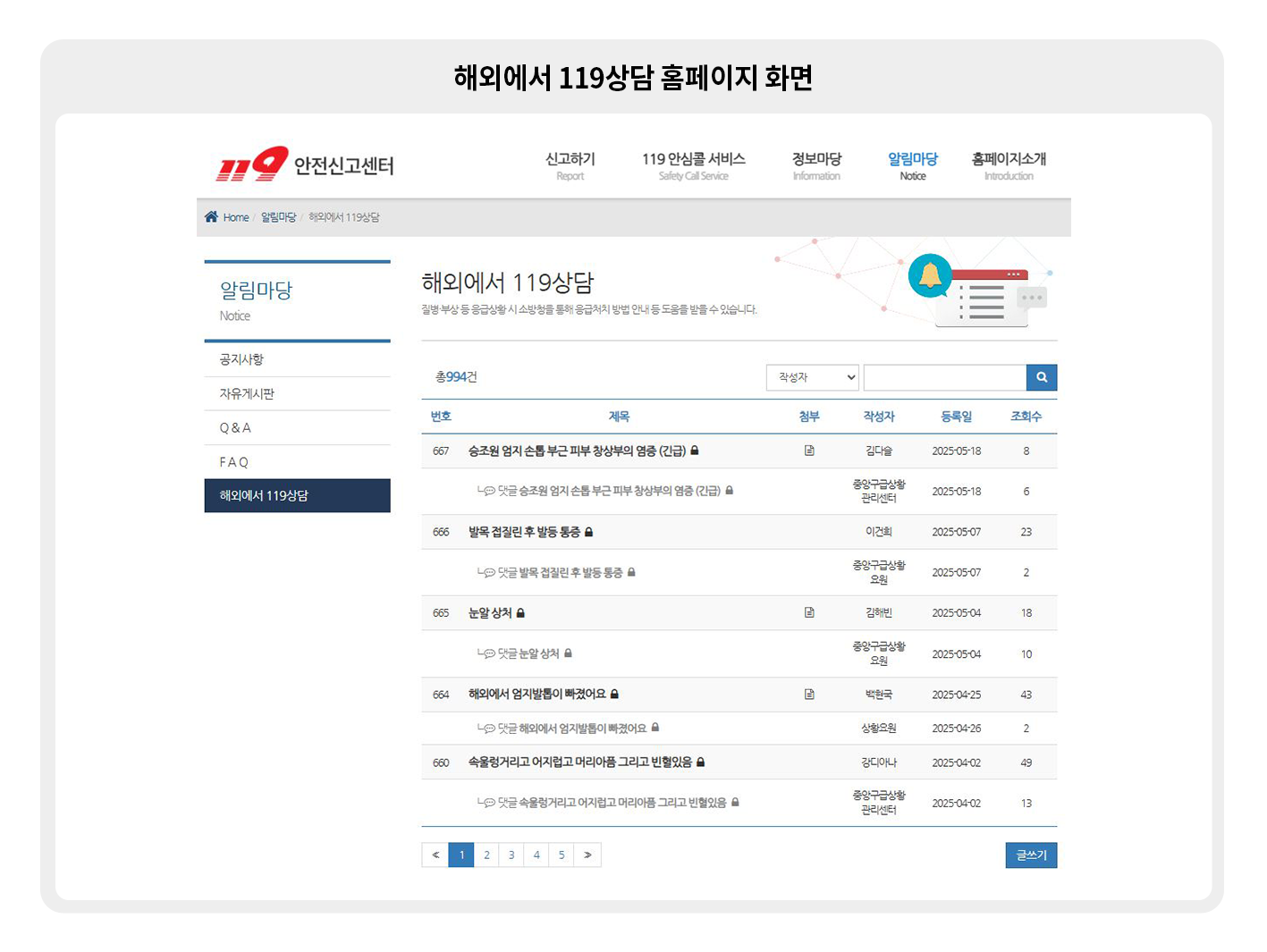Screen dimensions: 1267x952
Task: Open attachment icon on post 667
Action: coord(809,451)
